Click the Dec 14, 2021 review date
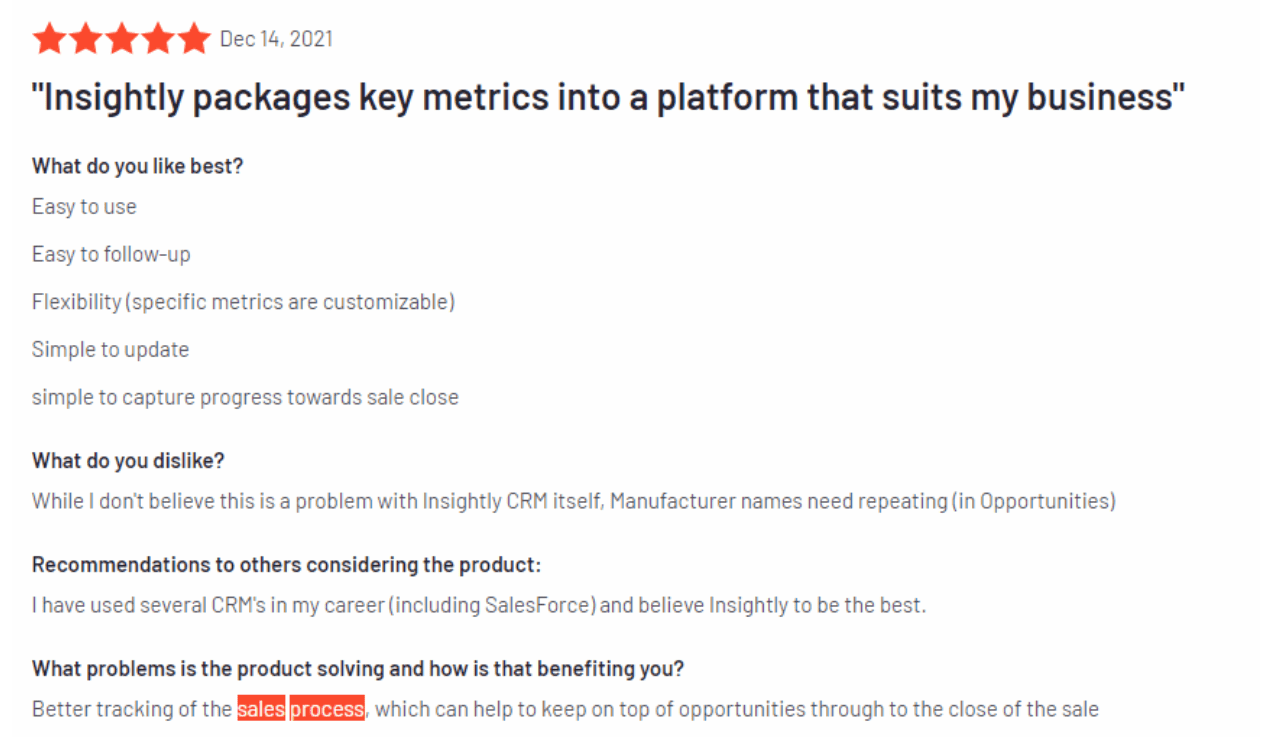Screen dimensions: 1264x752 click(276, 39)
